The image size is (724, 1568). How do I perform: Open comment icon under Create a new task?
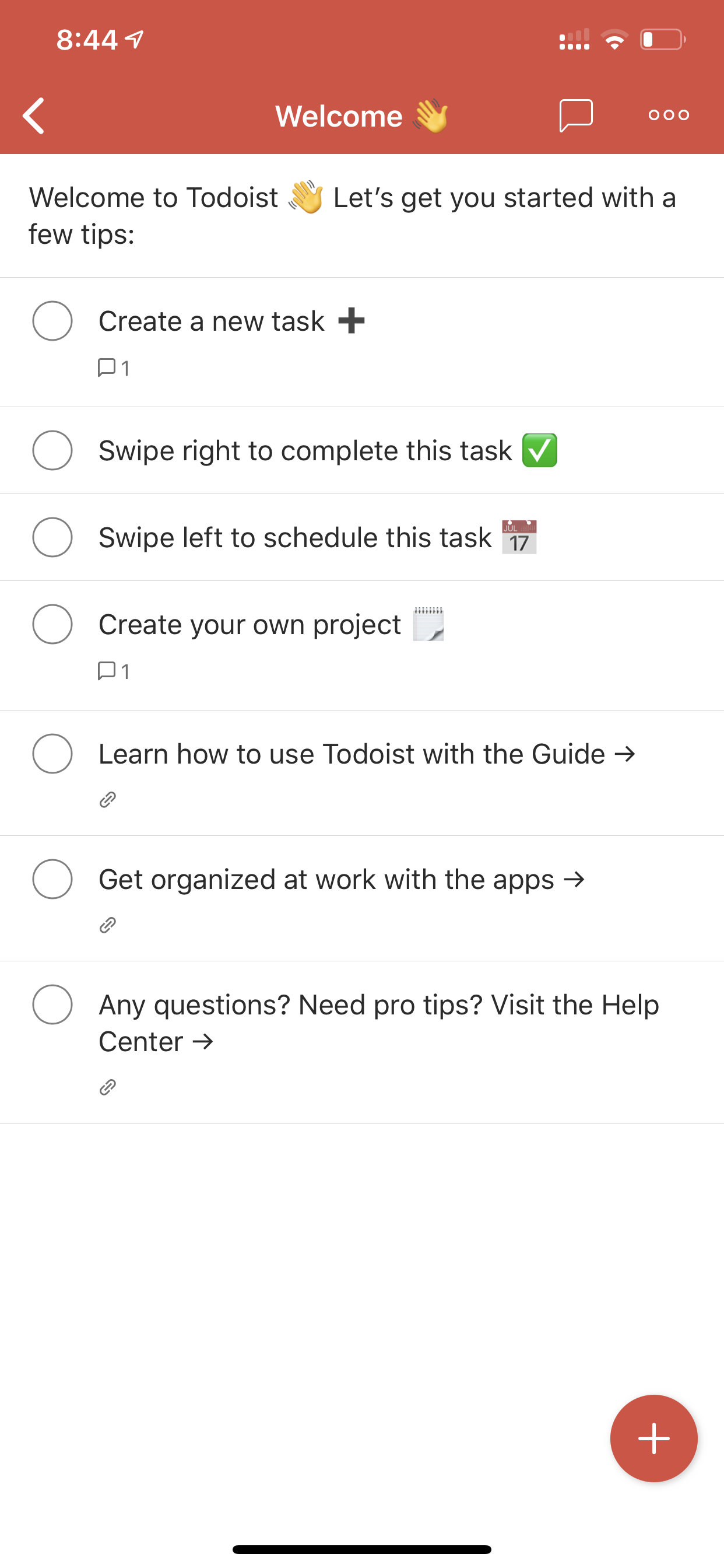(113, 367)
